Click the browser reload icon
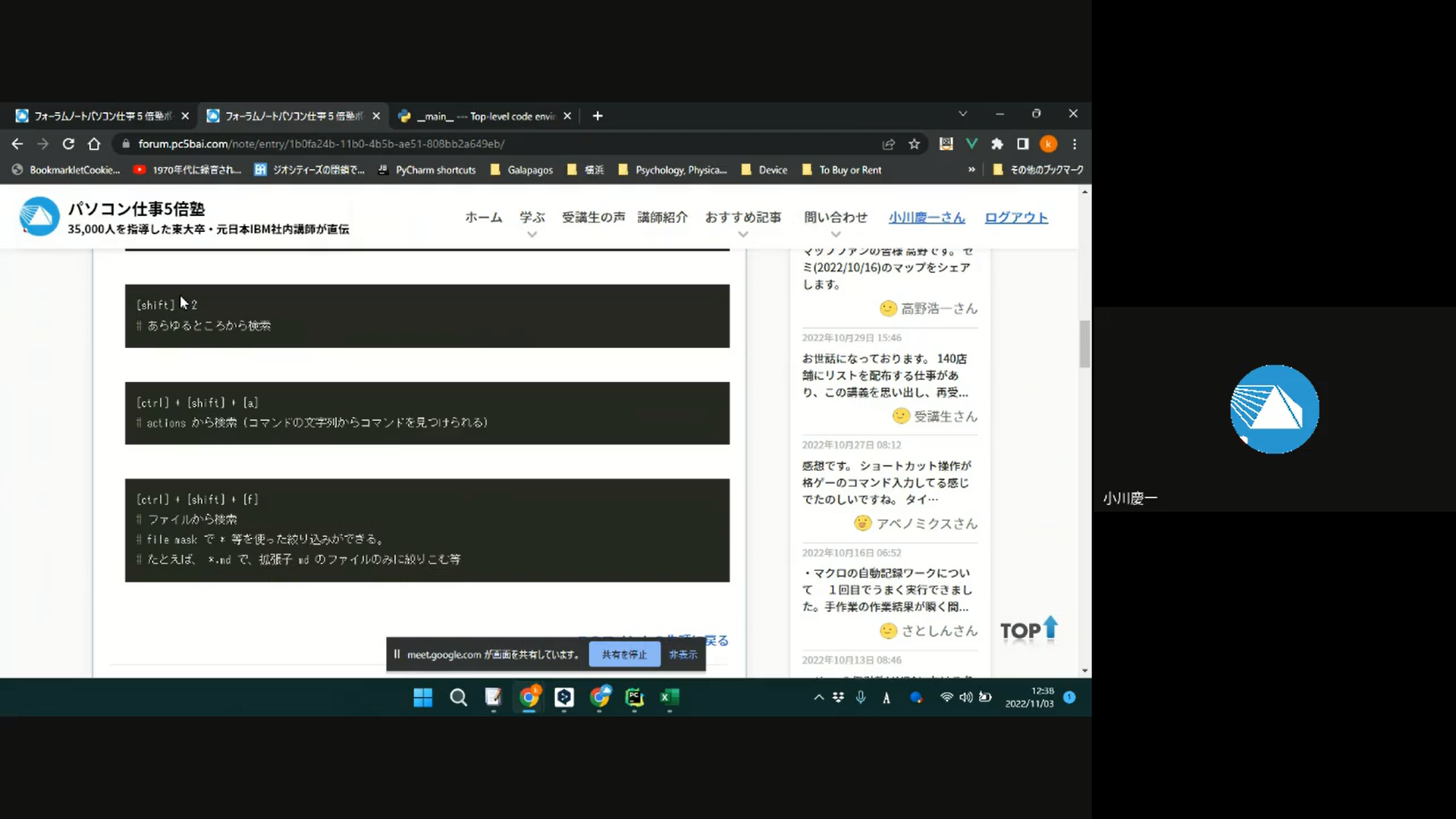 pyautogui.click(x=68, y=144)
